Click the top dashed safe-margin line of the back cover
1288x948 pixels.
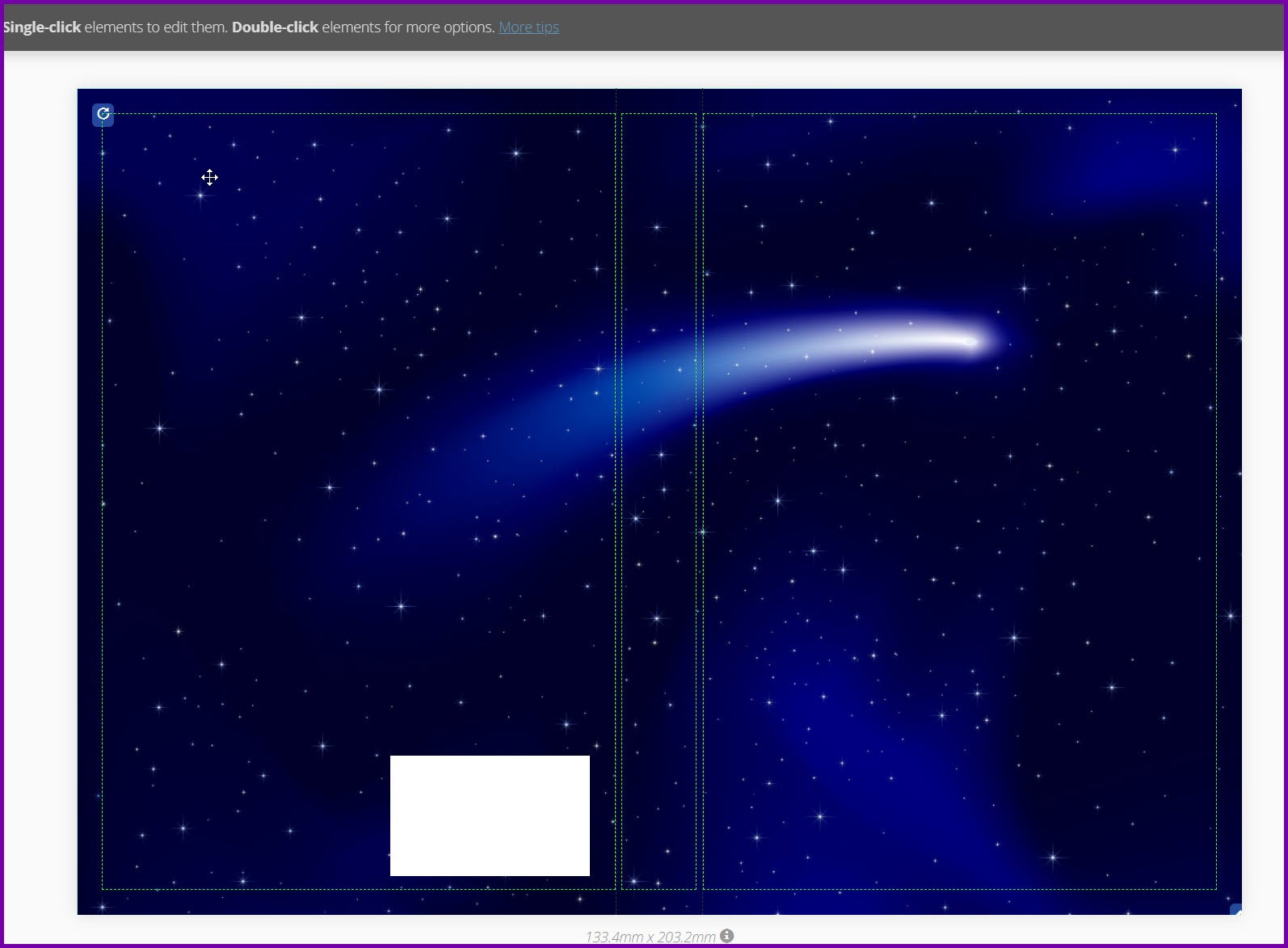[x=356, y=114]
